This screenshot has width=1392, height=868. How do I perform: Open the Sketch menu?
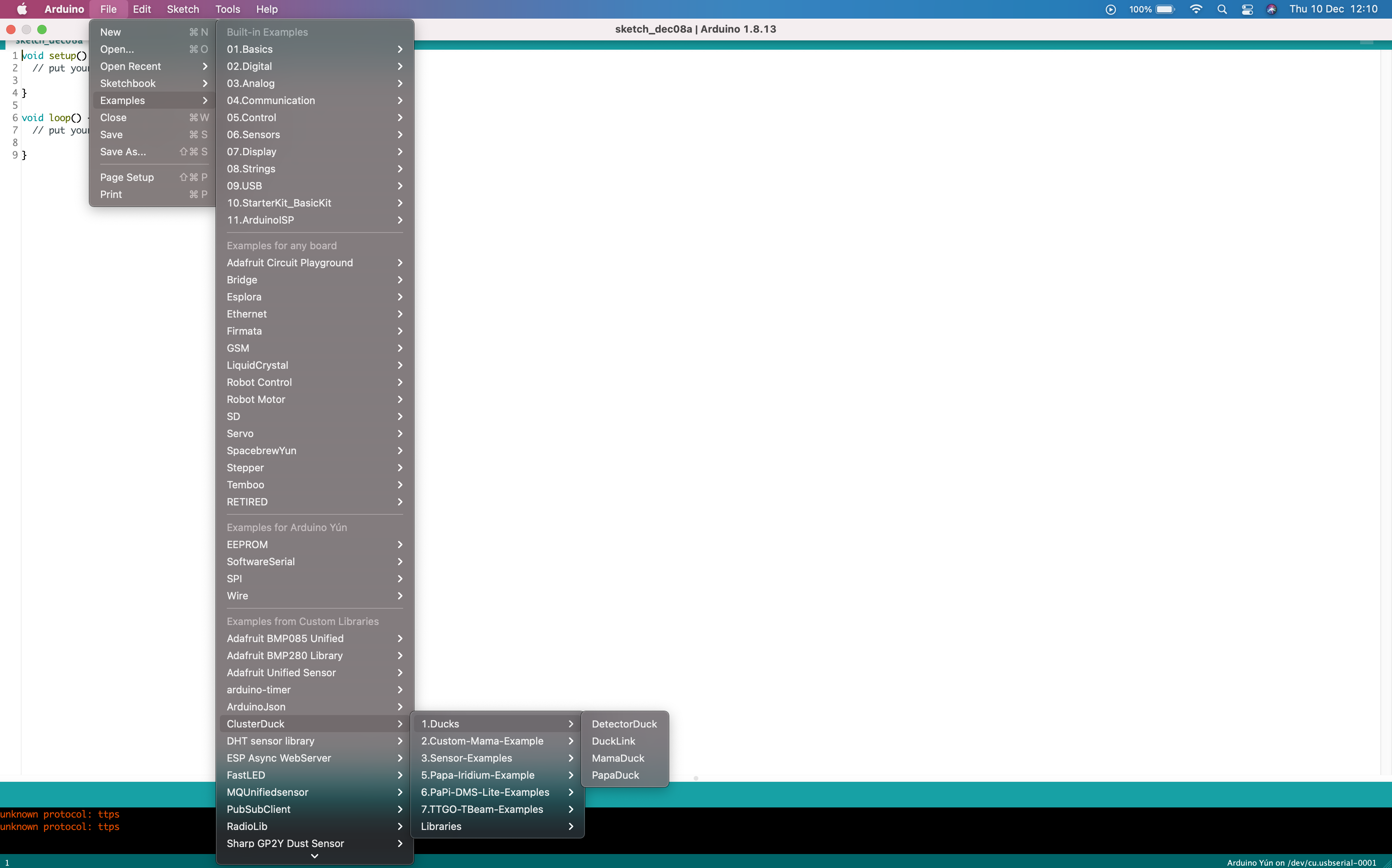pos(183,9)
